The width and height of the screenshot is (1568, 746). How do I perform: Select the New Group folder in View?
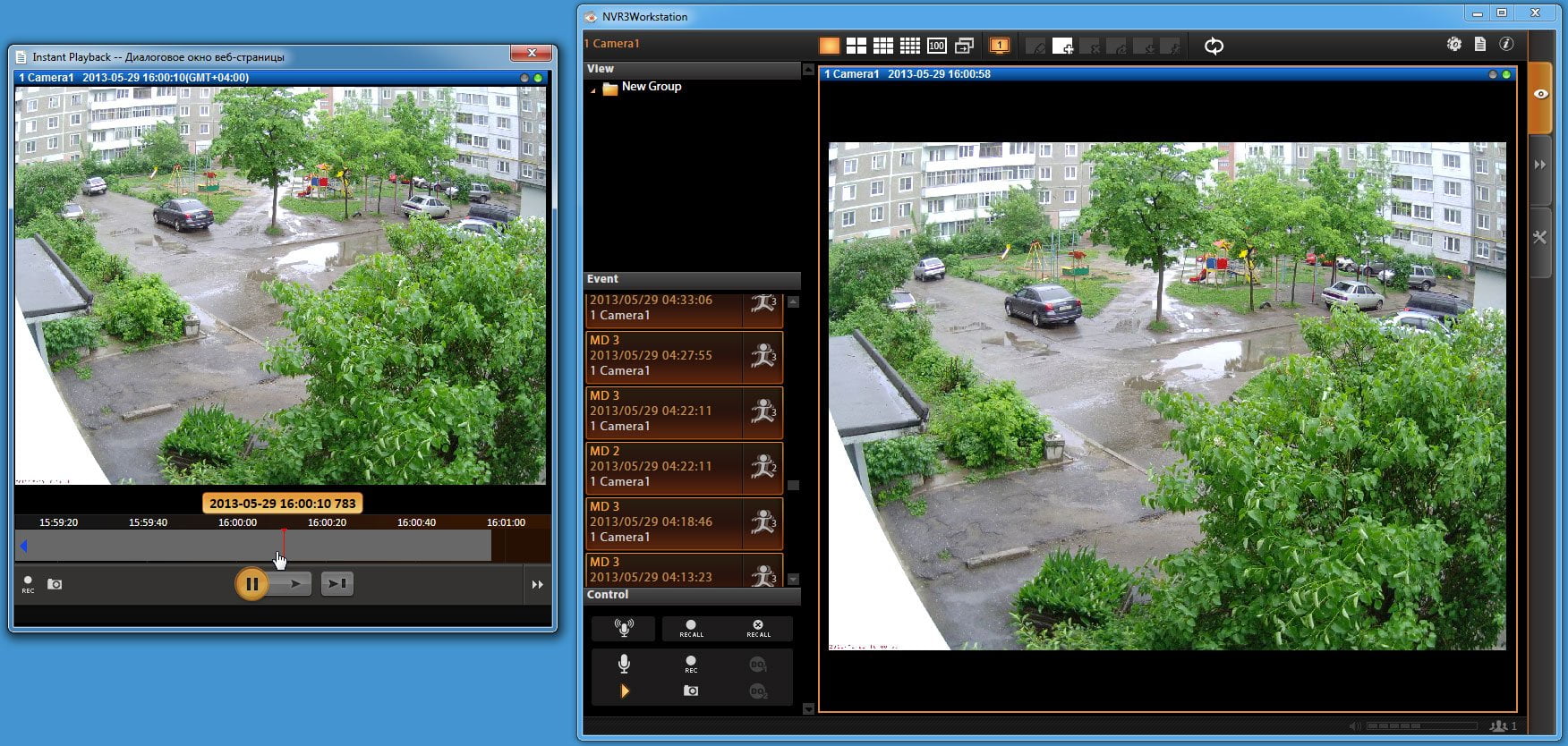click(x=652, y=87)
